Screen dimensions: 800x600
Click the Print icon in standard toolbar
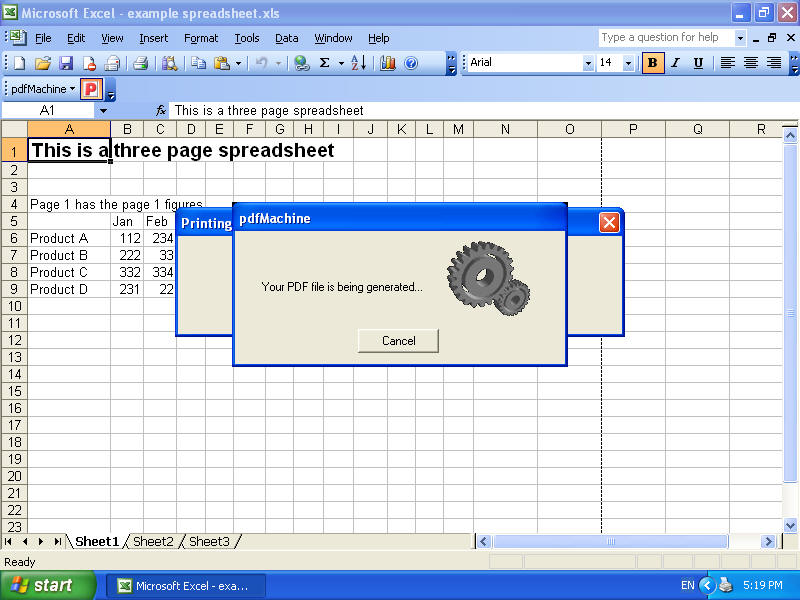pos(141,63)
